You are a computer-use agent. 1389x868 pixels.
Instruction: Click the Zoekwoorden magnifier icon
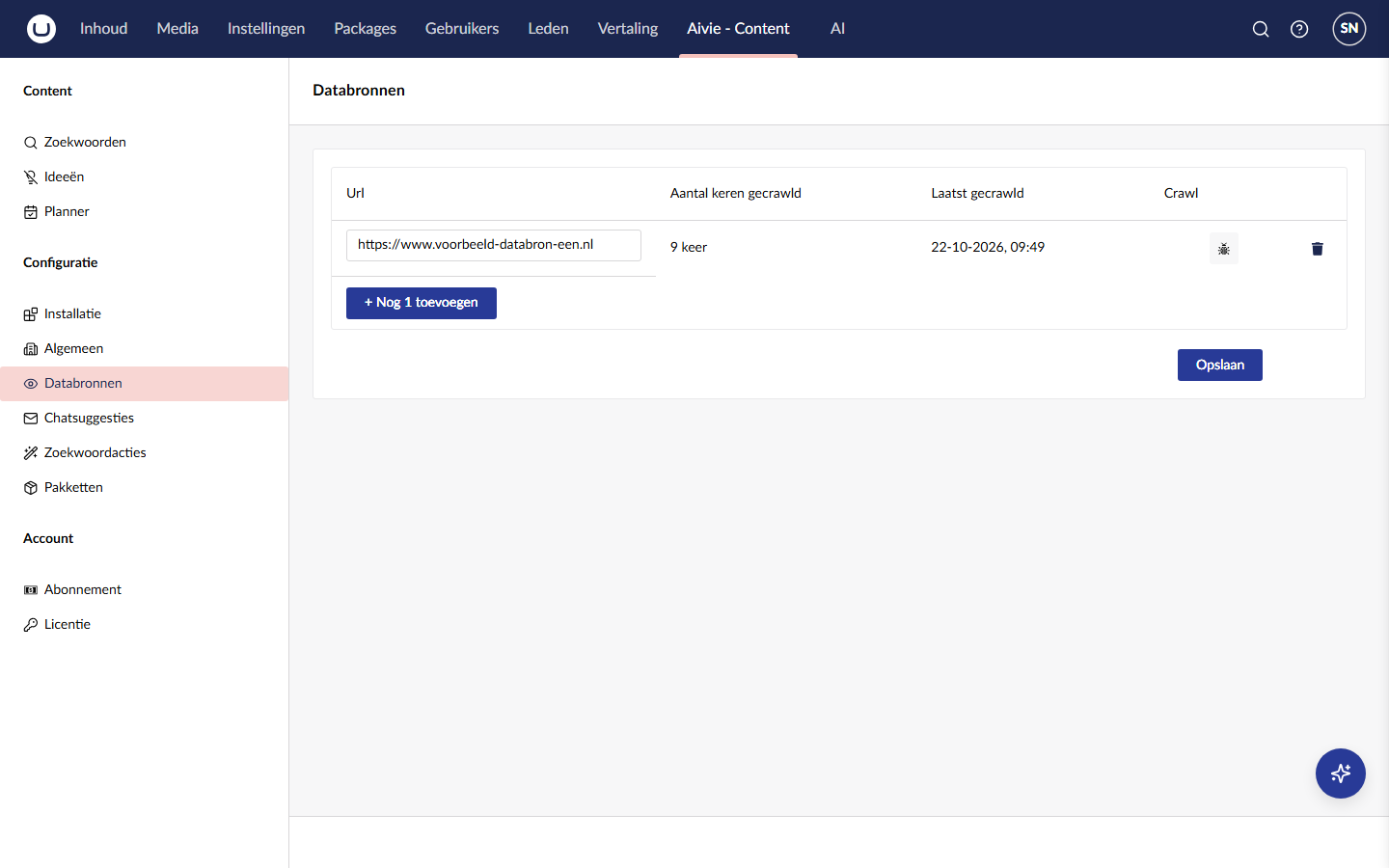(31, 143)
